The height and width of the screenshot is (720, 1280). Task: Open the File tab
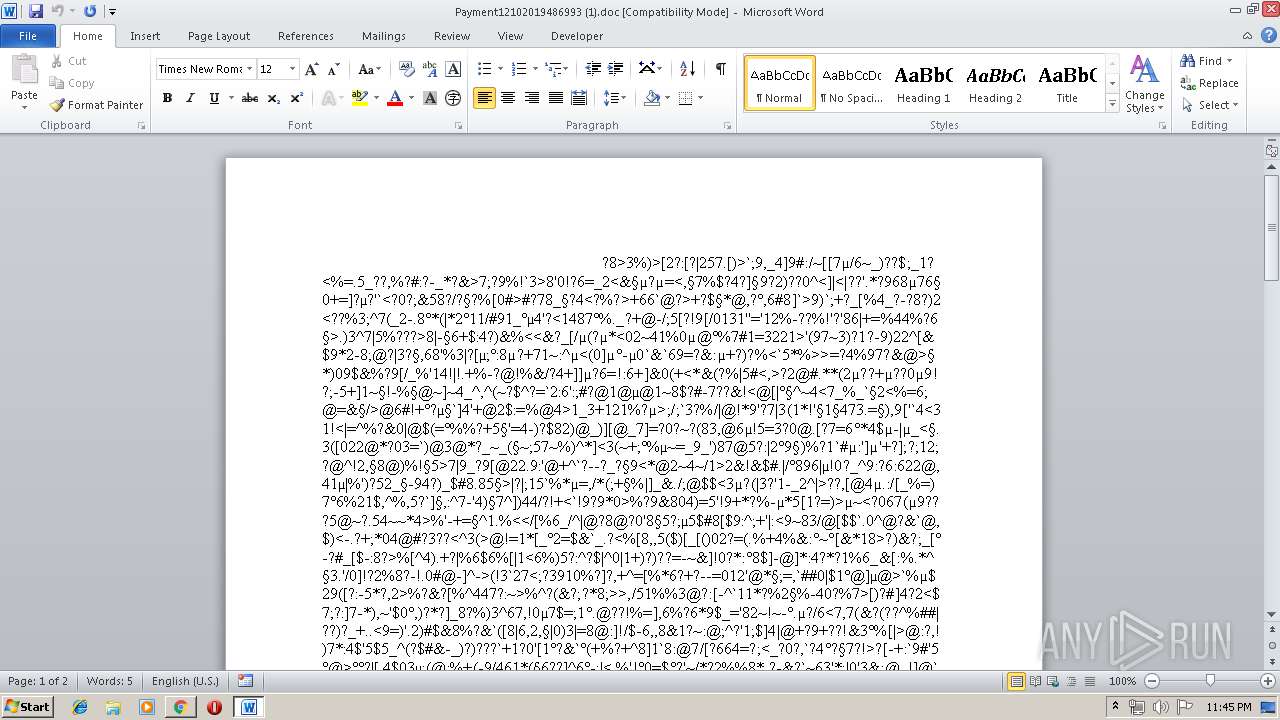(x=28, y=36)
